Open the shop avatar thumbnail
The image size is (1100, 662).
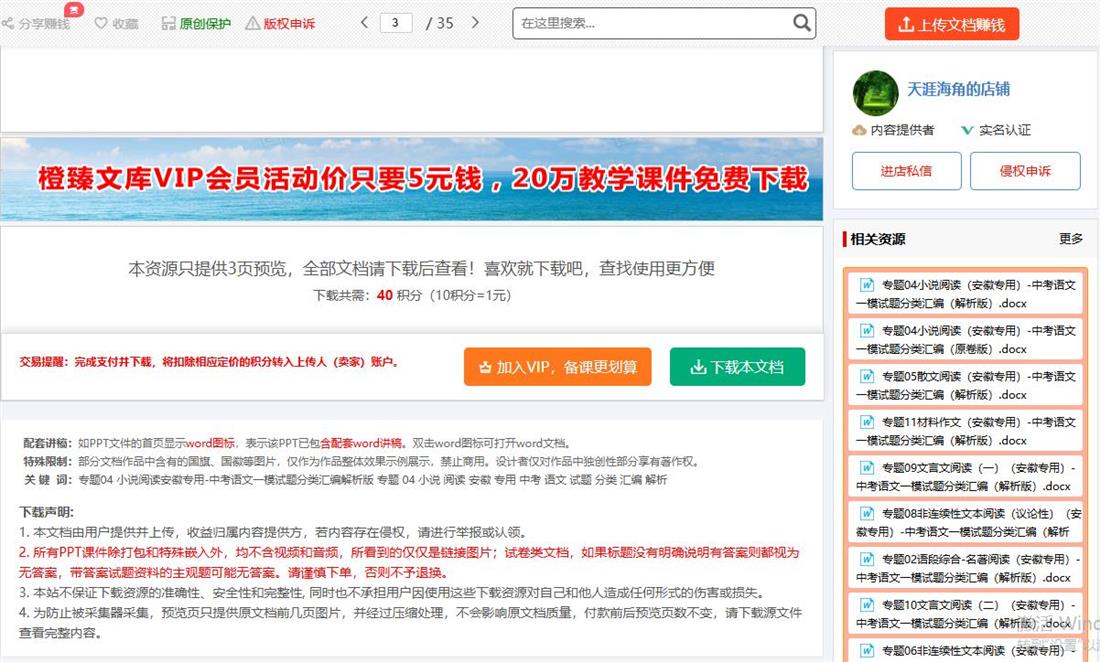click(875, 93)
